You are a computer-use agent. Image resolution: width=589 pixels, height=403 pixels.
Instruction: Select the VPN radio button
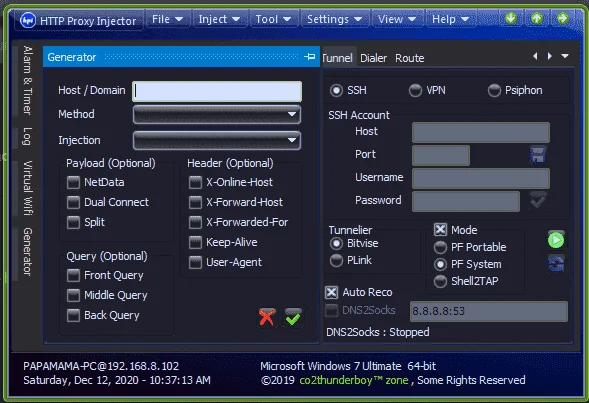pyautogui.click(x=415, y=90)
